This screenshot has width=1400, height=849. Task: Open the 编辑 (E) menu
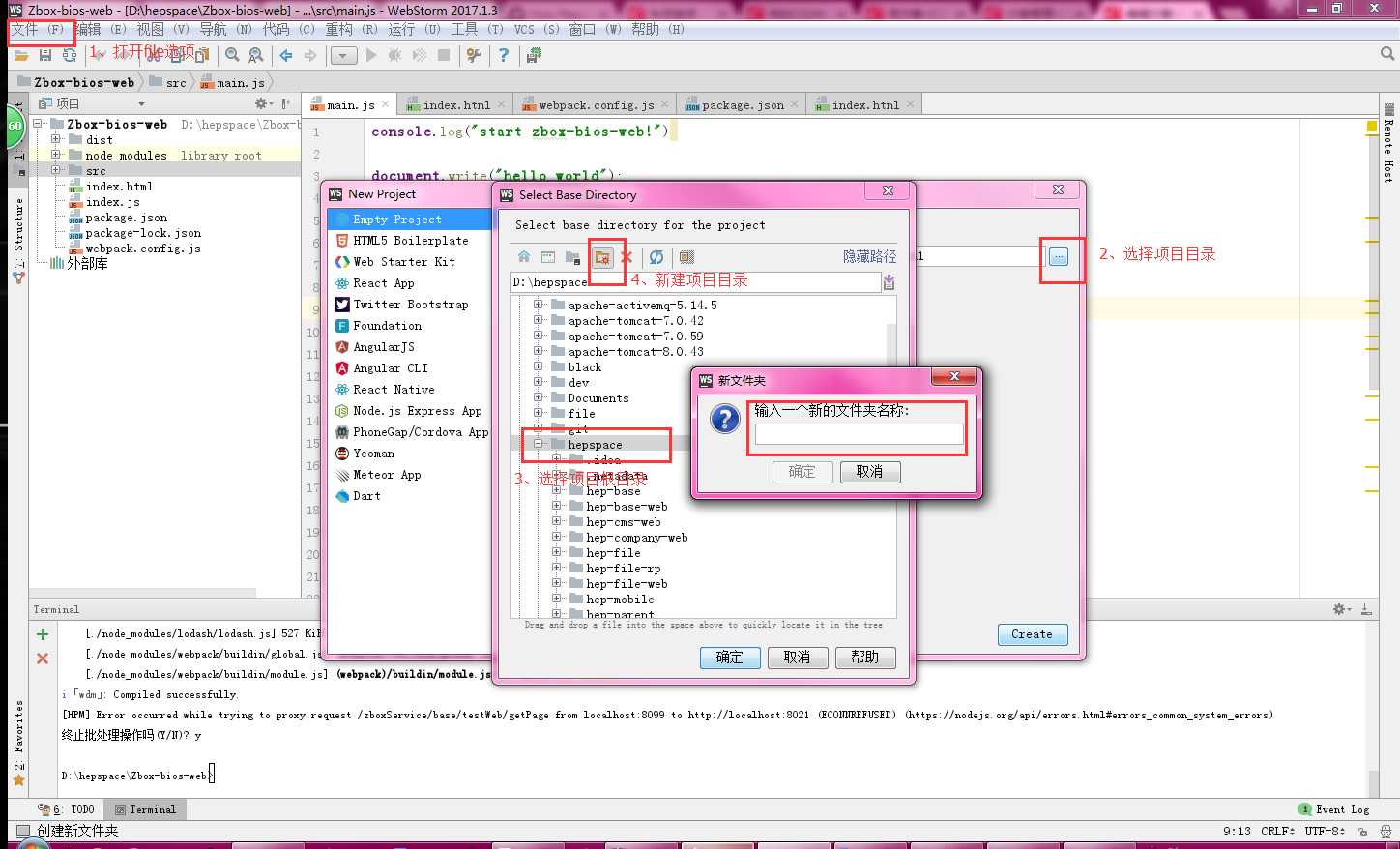(x=101, y=30)
